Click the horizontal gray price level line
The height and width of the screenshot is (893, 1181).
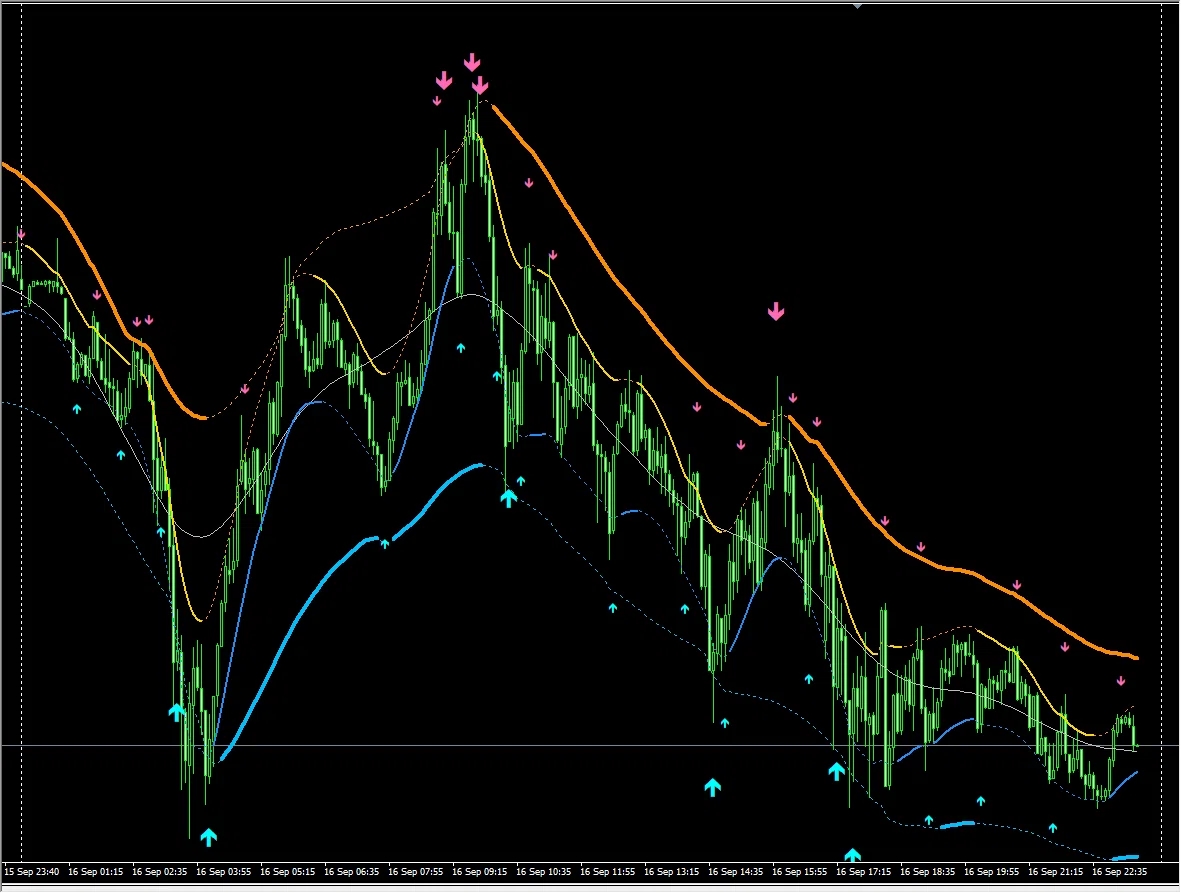click(x=600, y=746)
